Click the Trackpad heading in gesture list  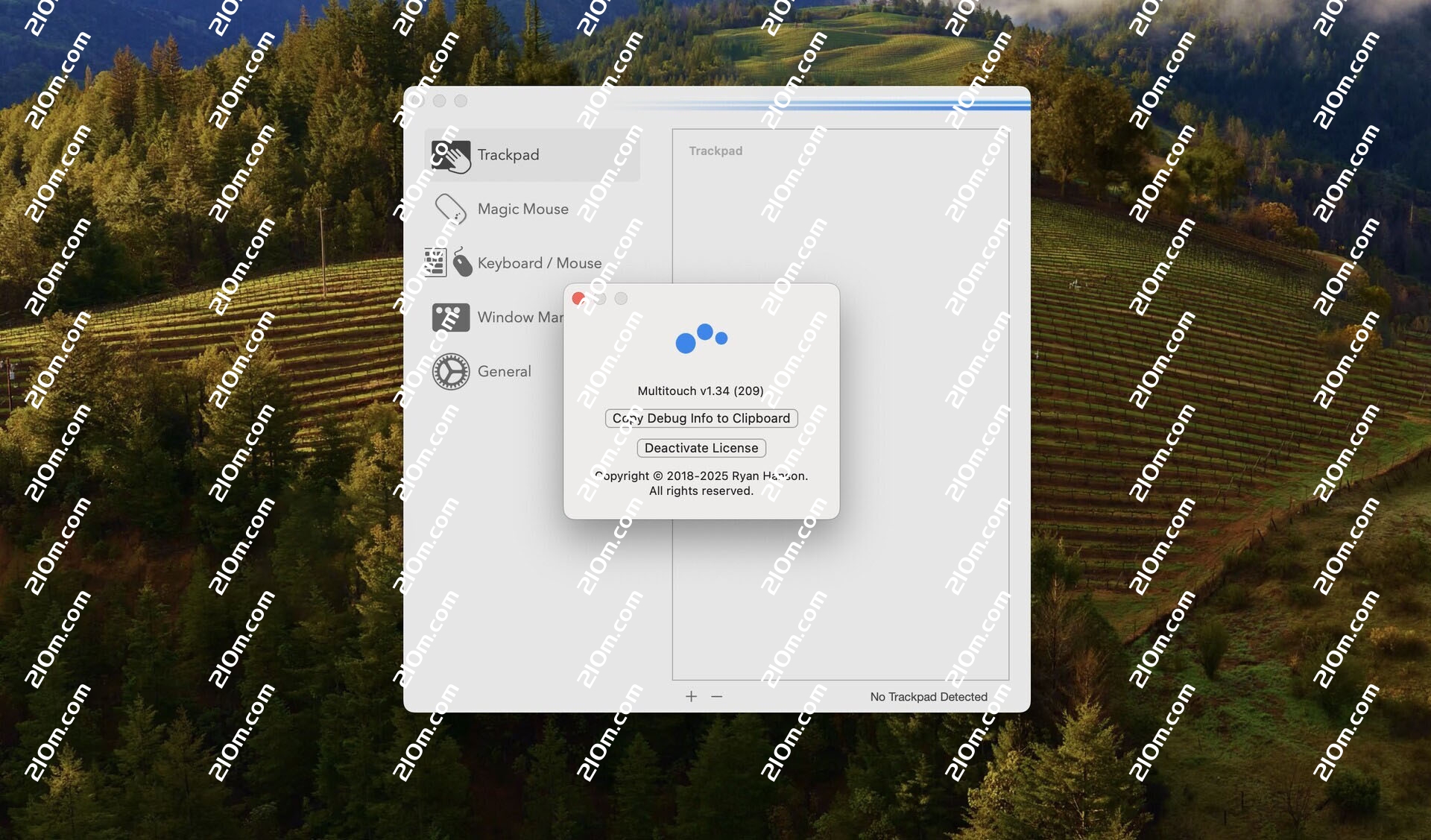click(x=715, y=151)
